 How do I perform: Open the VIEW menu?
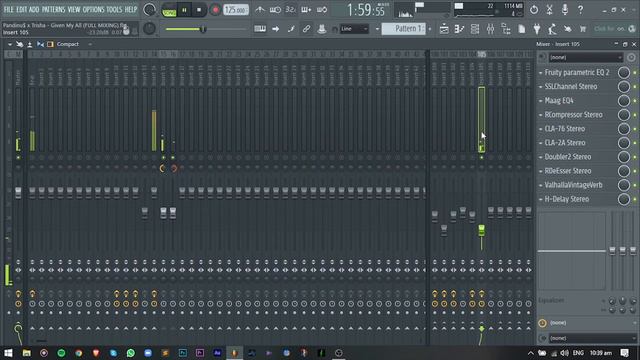pos(74,9)
